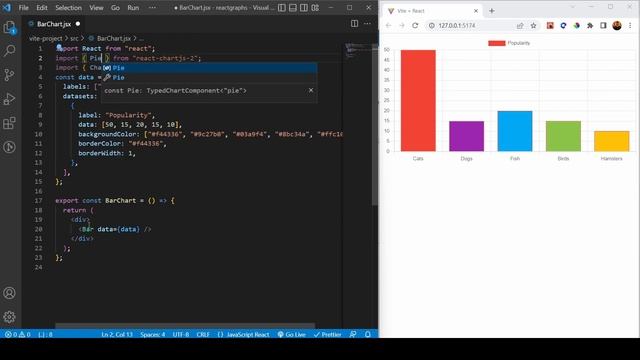The height and width of the screenshot is (360, 640).
Task: Open Chrome side panel icon
Action: pos(603,25)
